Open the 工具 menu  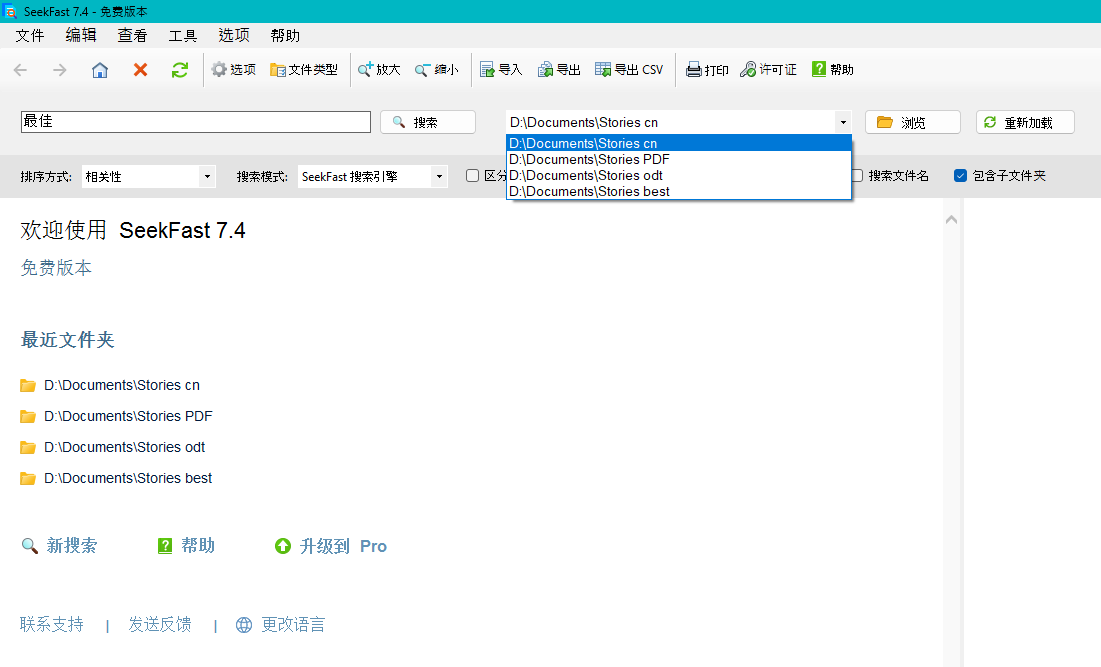183,35
